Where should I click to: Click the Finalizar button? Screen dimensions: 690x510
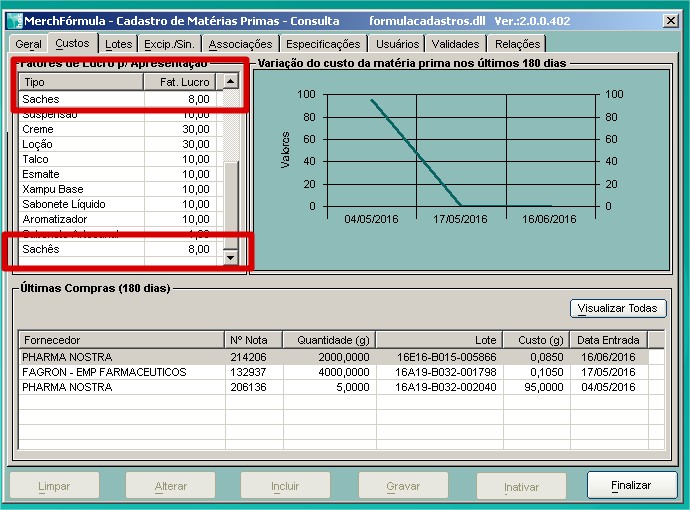631,486
